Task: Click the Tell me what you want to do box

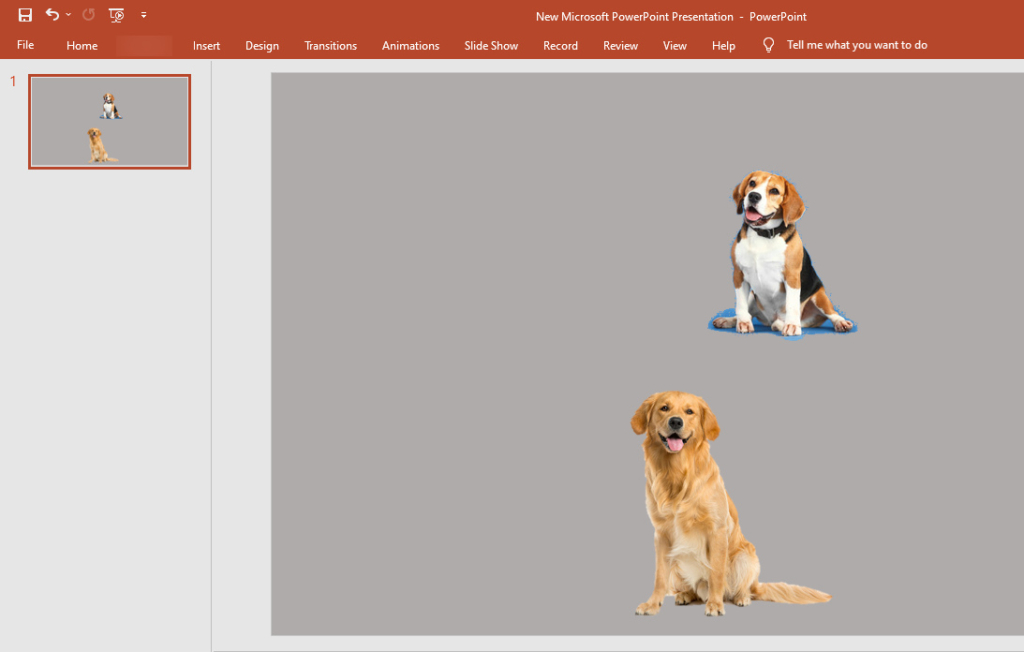Action: pyautogui.click(x=855, y=45)
